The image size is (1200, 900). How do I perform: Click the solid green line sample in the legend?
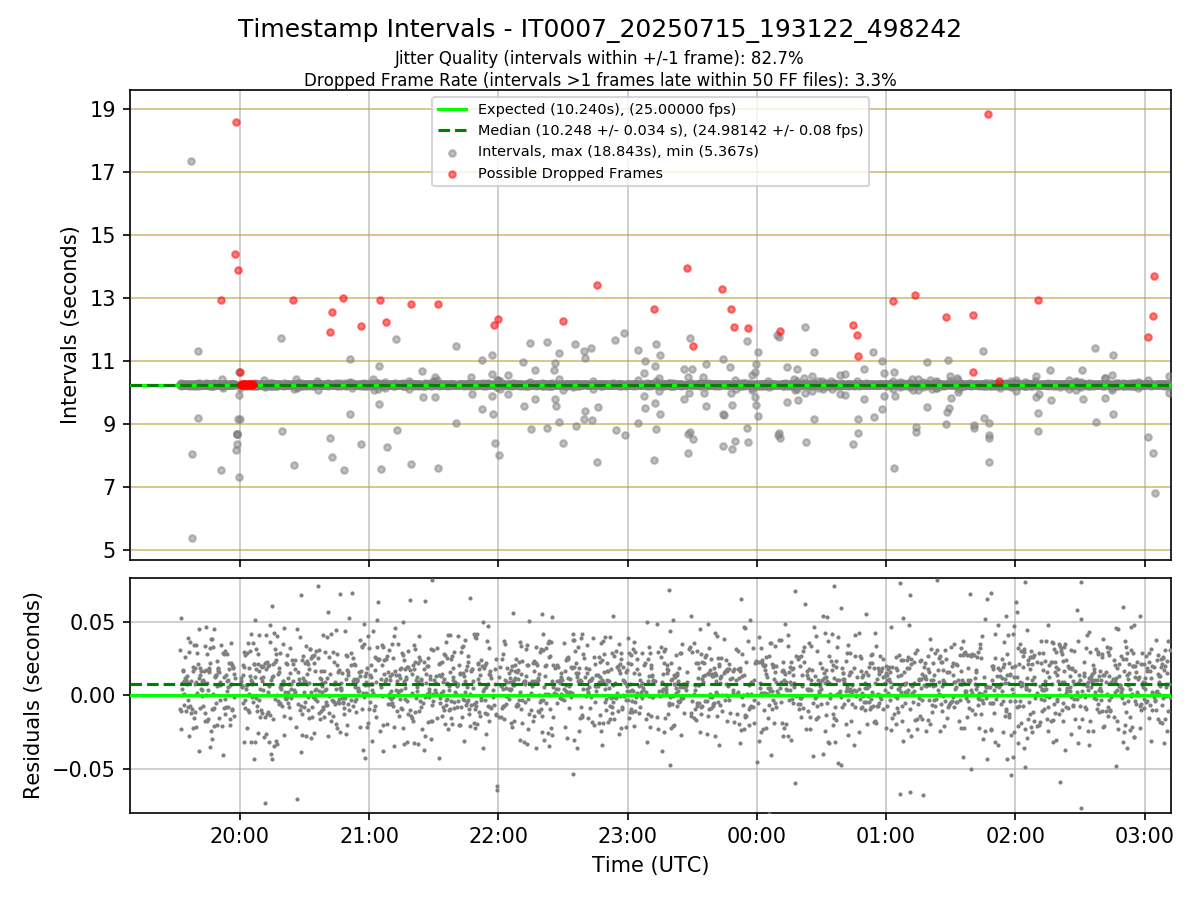coord(453,109)
